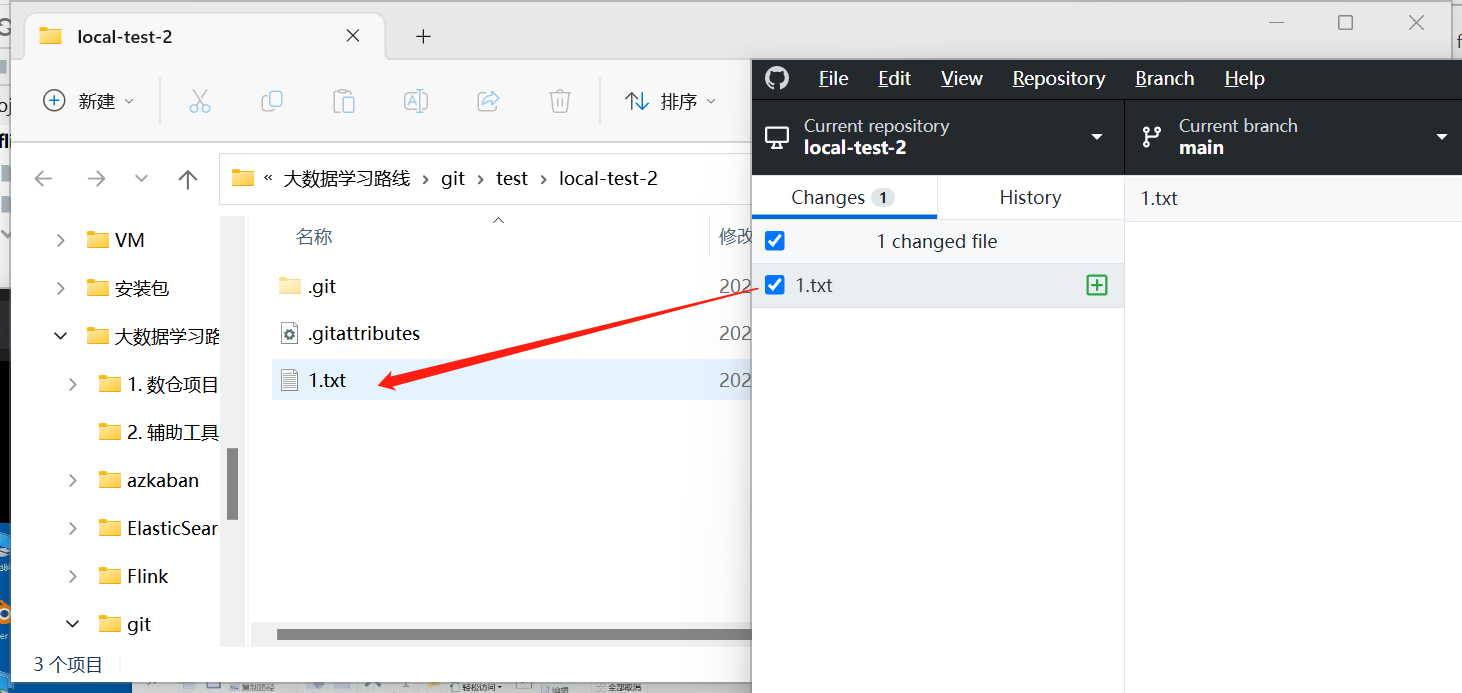Open recent locations dropdown chevron

tap(141, 179)
